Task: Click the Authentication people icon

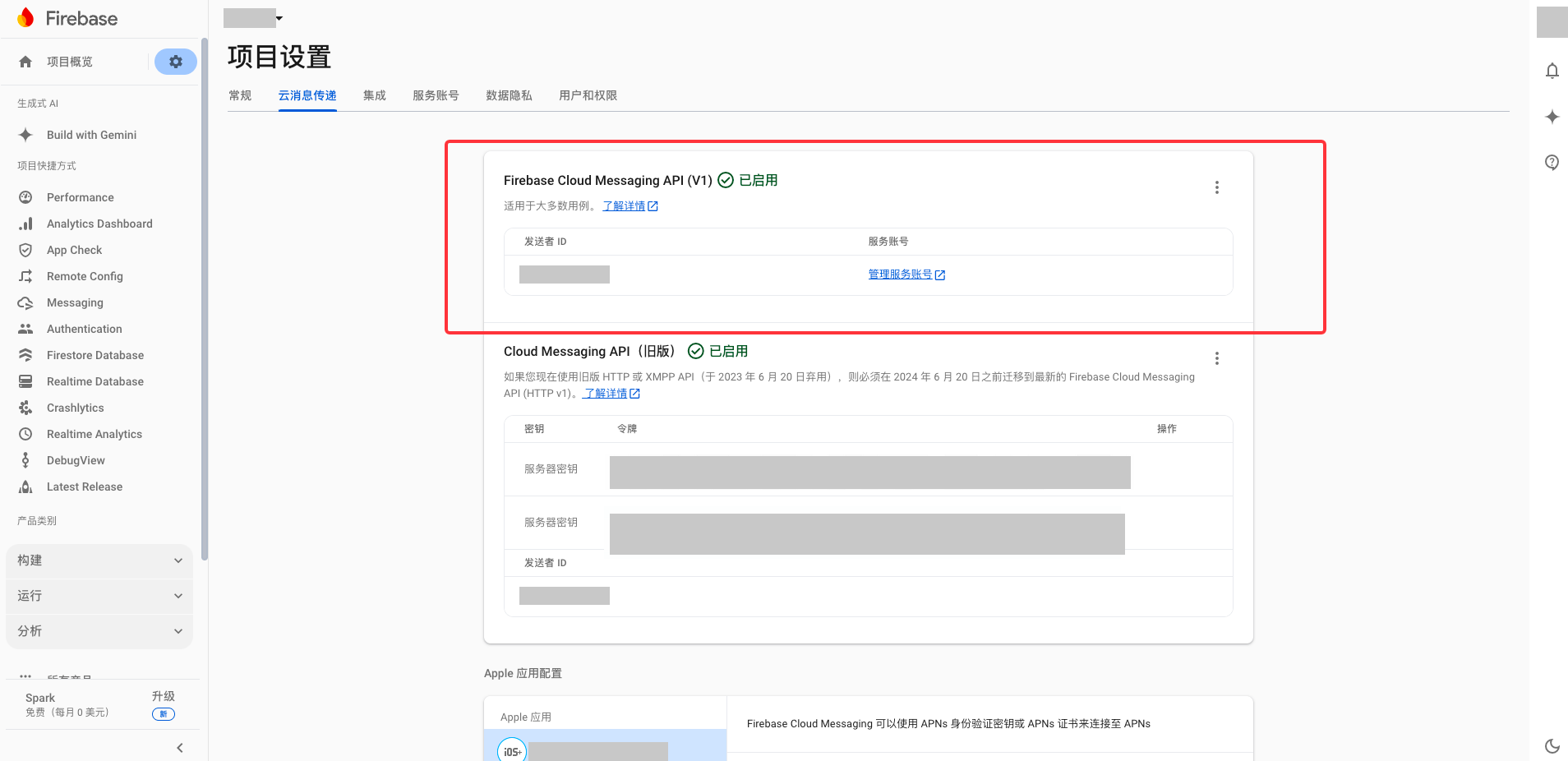Action: [x=25, y=329]
